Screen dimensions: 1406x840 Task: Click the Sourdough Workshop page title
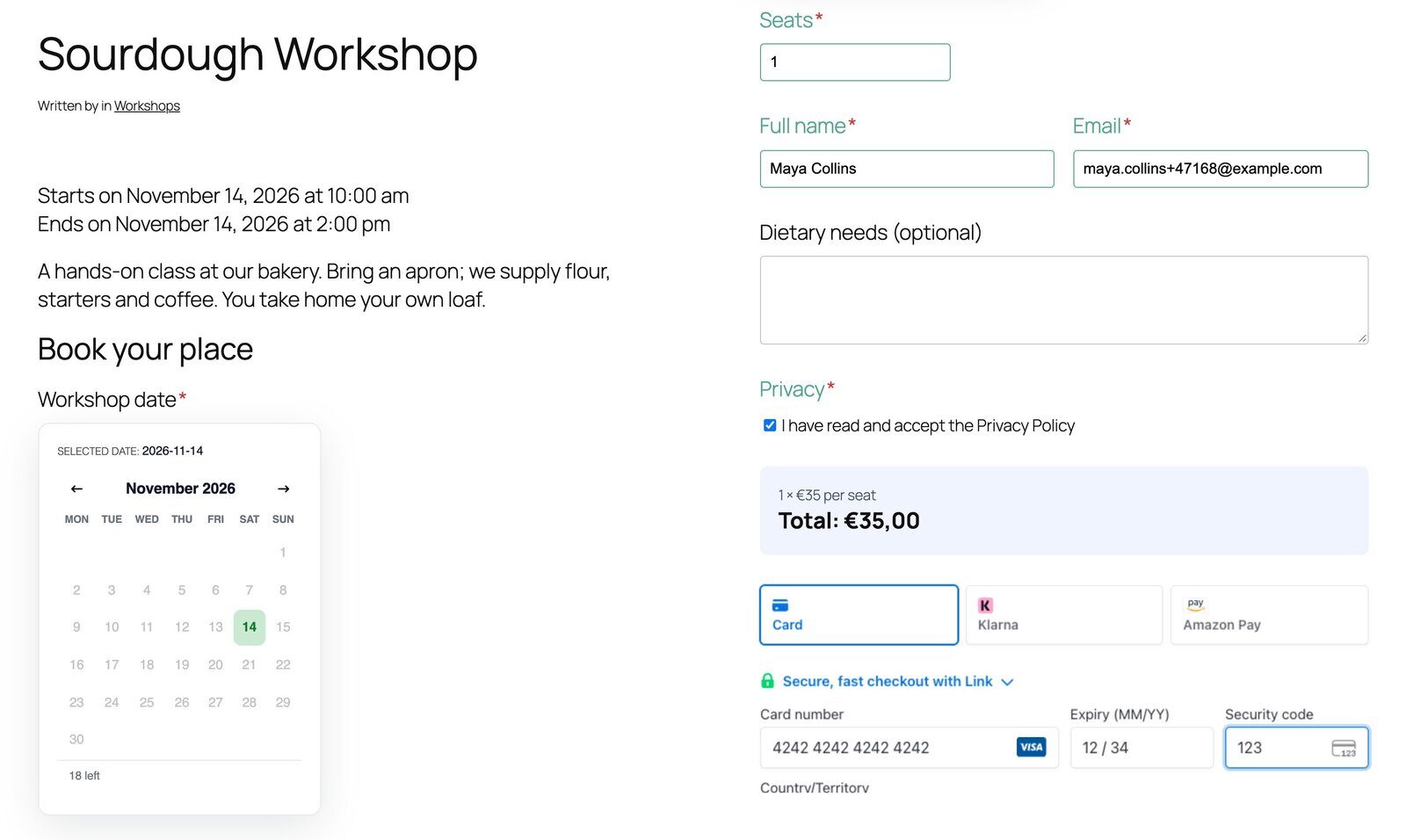tap(257, 54)
